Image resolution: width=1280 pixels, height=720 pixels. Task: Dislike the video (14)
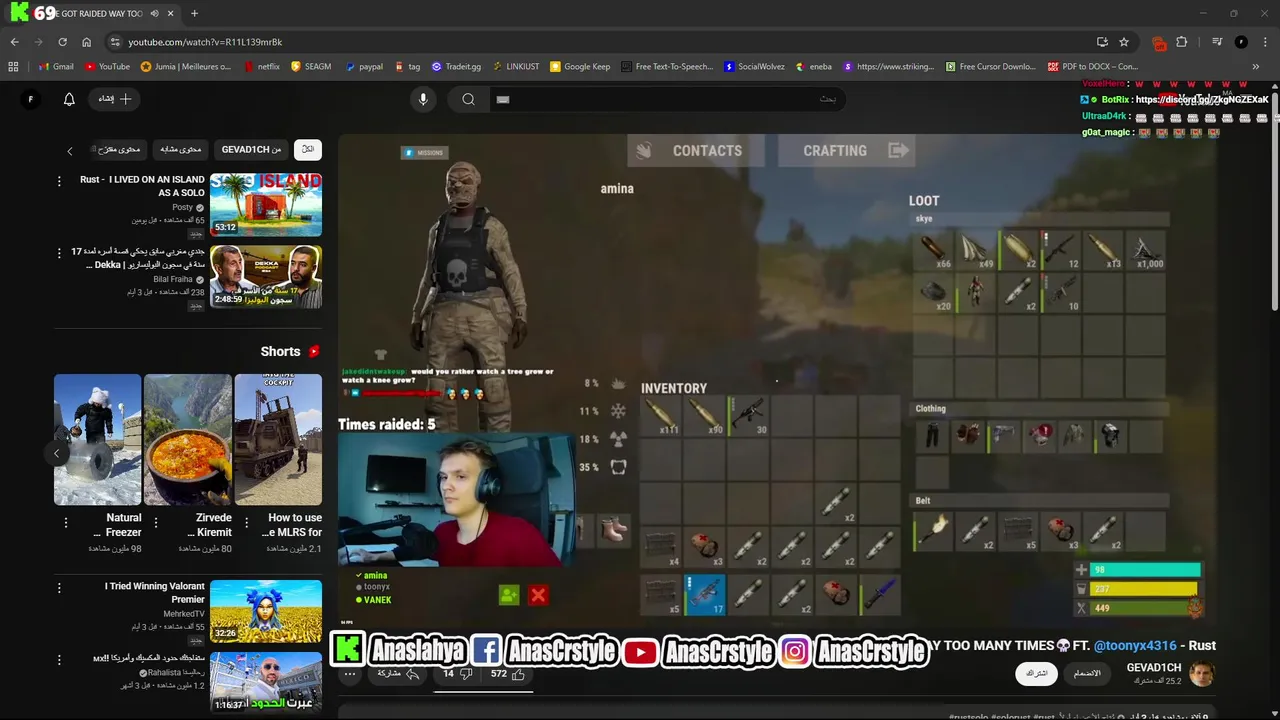click(x=456, y=674)
